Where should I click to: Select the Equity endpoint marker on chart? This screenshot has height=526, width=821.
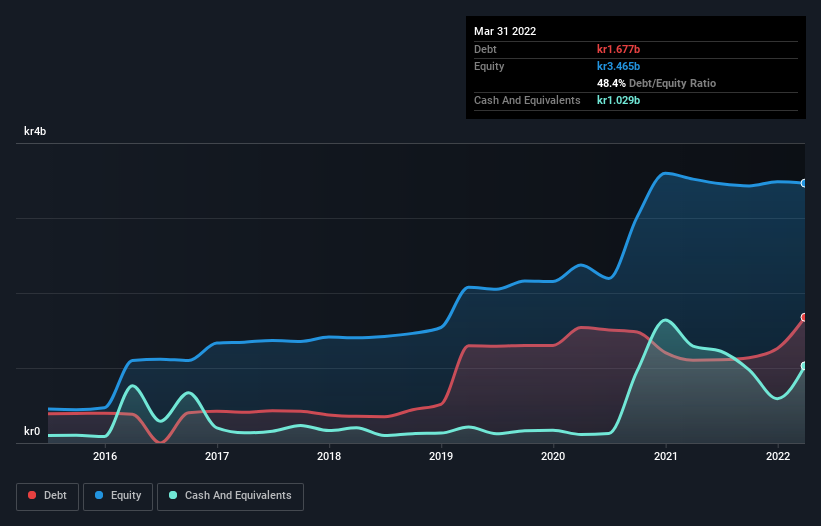[804, 183]
